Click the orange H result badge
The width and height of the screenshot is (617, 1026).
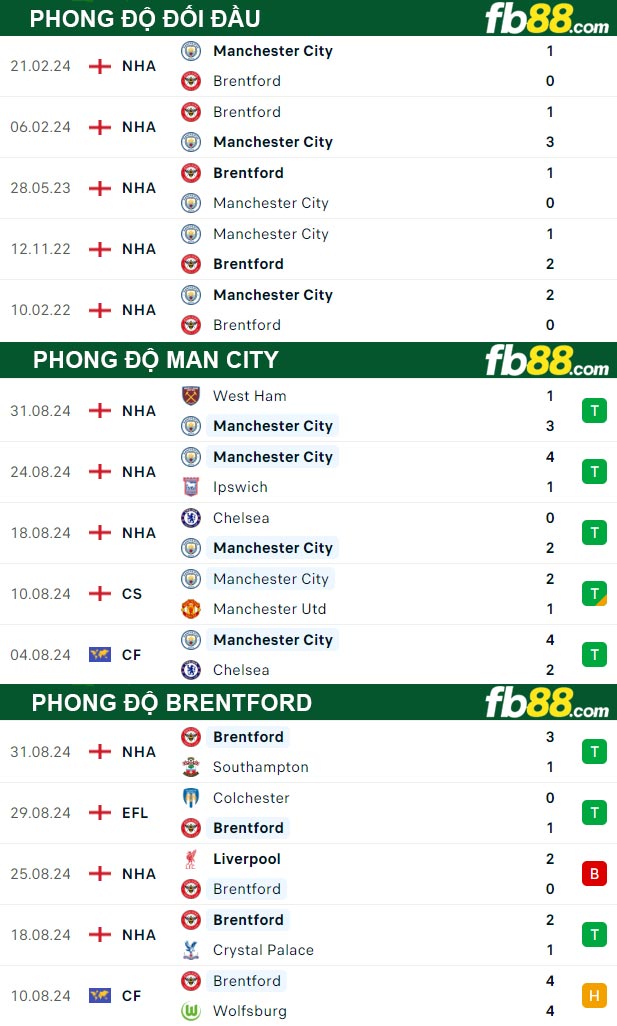[594, 996]
